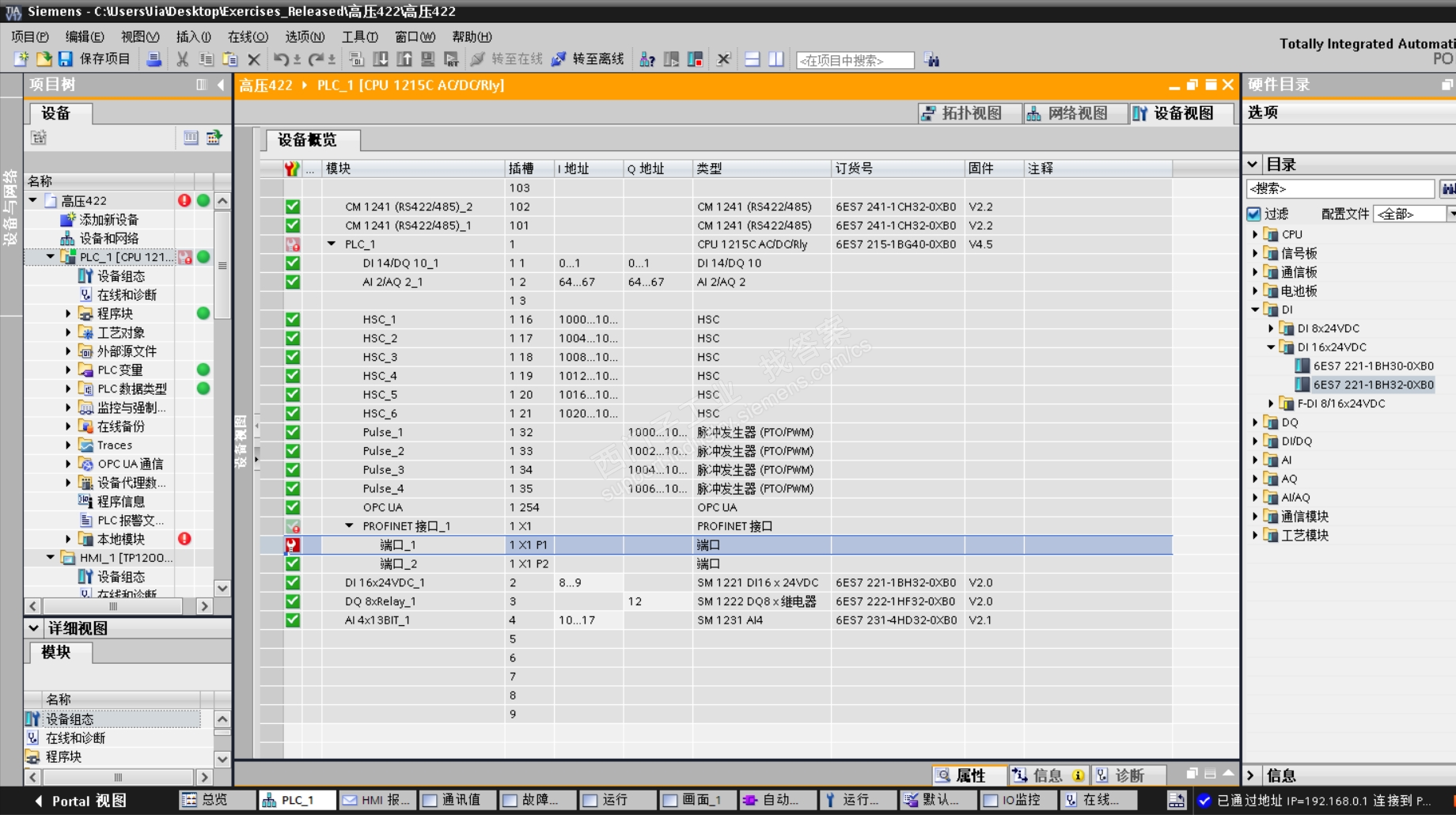Click the copy icon in toolbar
Viewport: 1456px width, 815px height.
207,59
